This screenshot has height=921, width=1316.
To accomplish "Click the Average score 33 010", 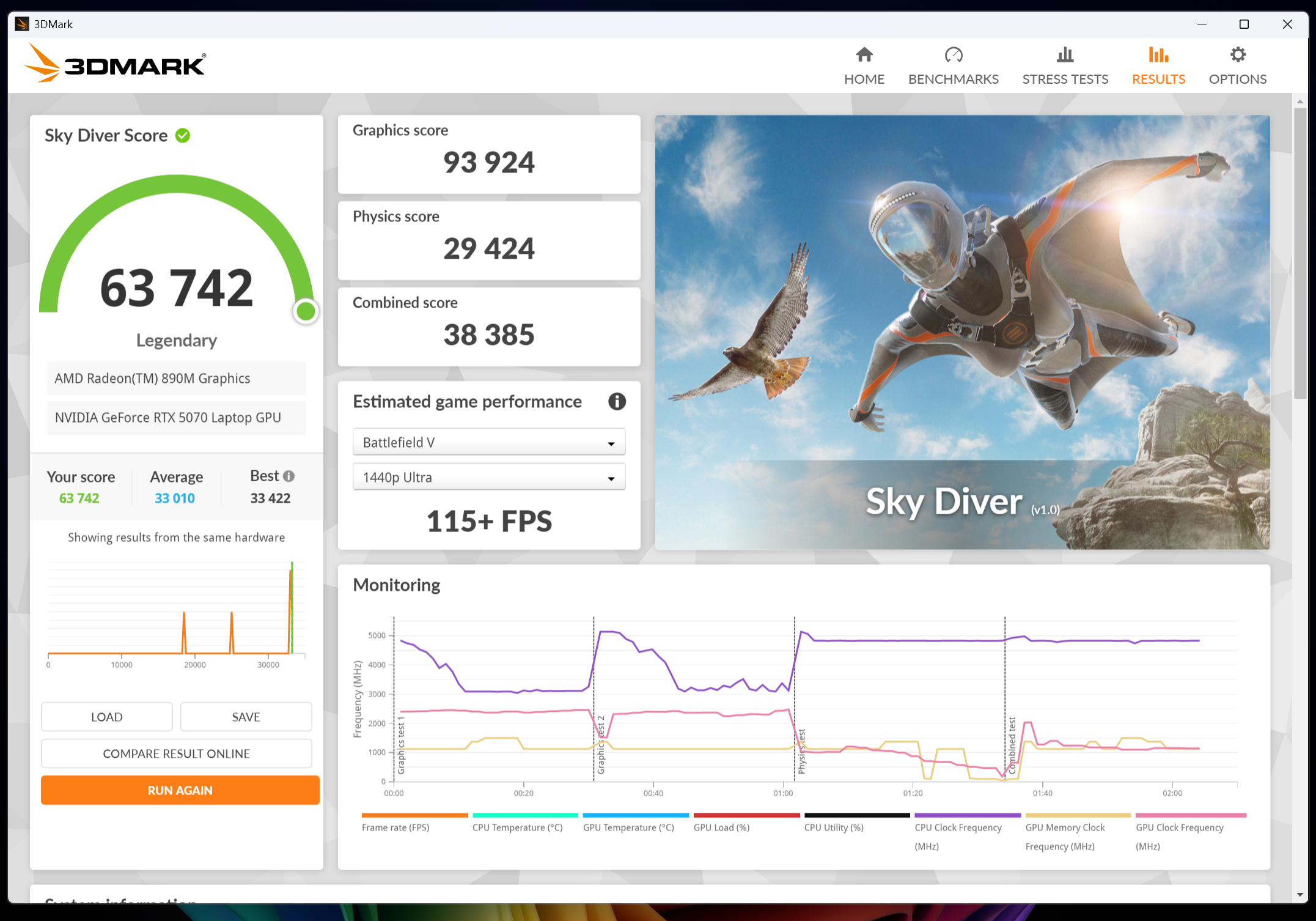I will click(x=174, y=498).
